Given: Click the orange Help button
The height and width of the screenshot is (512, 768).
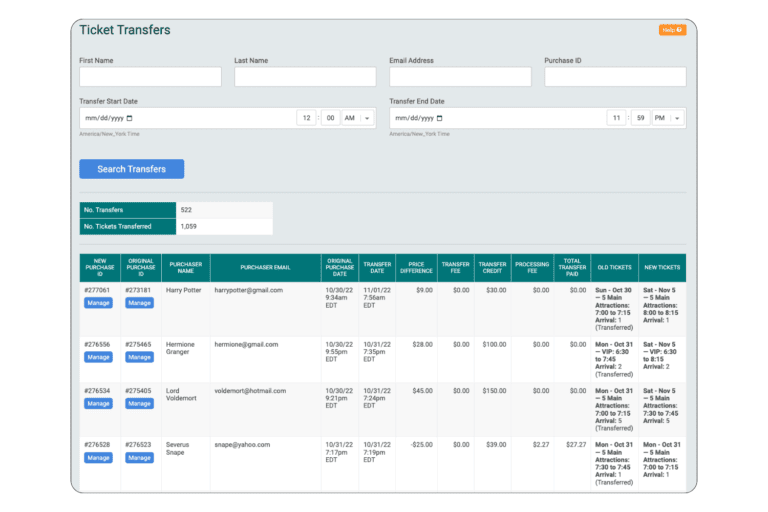Looking at the screenshot, I should [x=672, y=30].
